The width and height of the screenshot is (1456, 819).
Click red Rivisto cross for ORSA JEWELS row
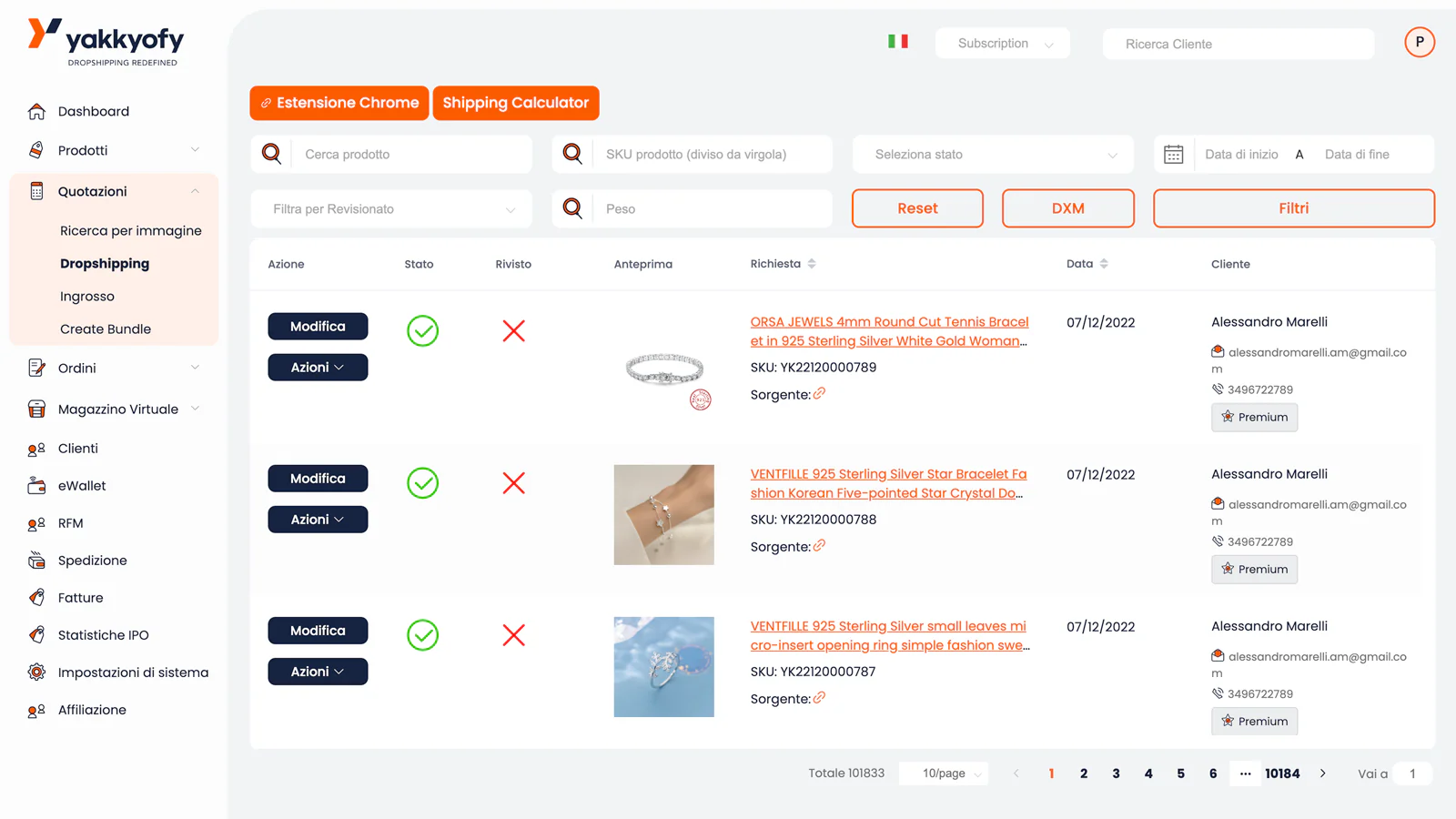[x=513, y=331]
